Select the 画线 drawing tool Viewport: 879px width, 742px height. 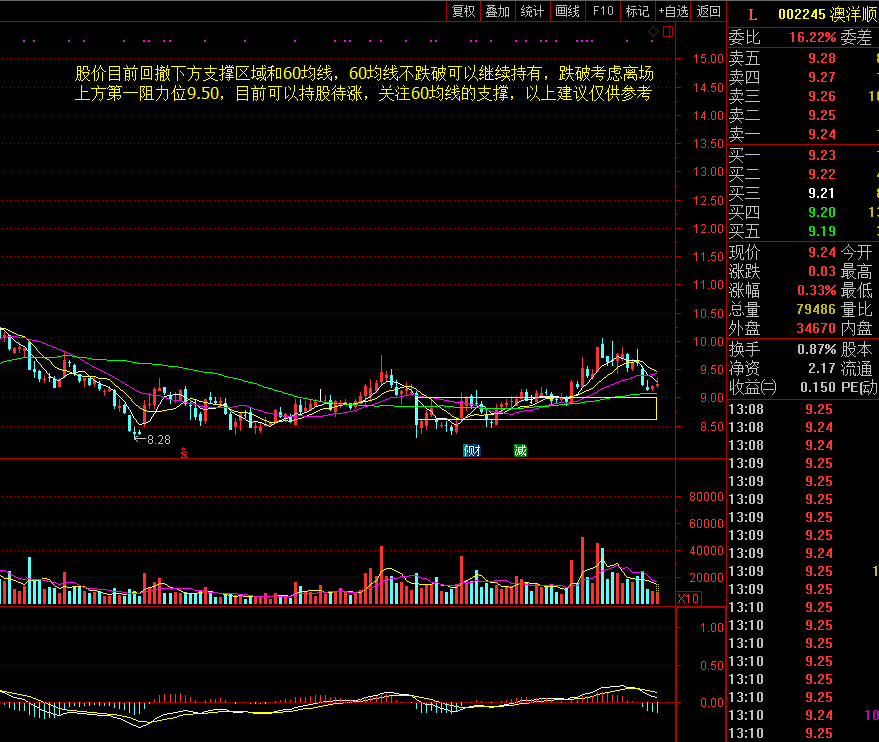[x=567, y=11]
